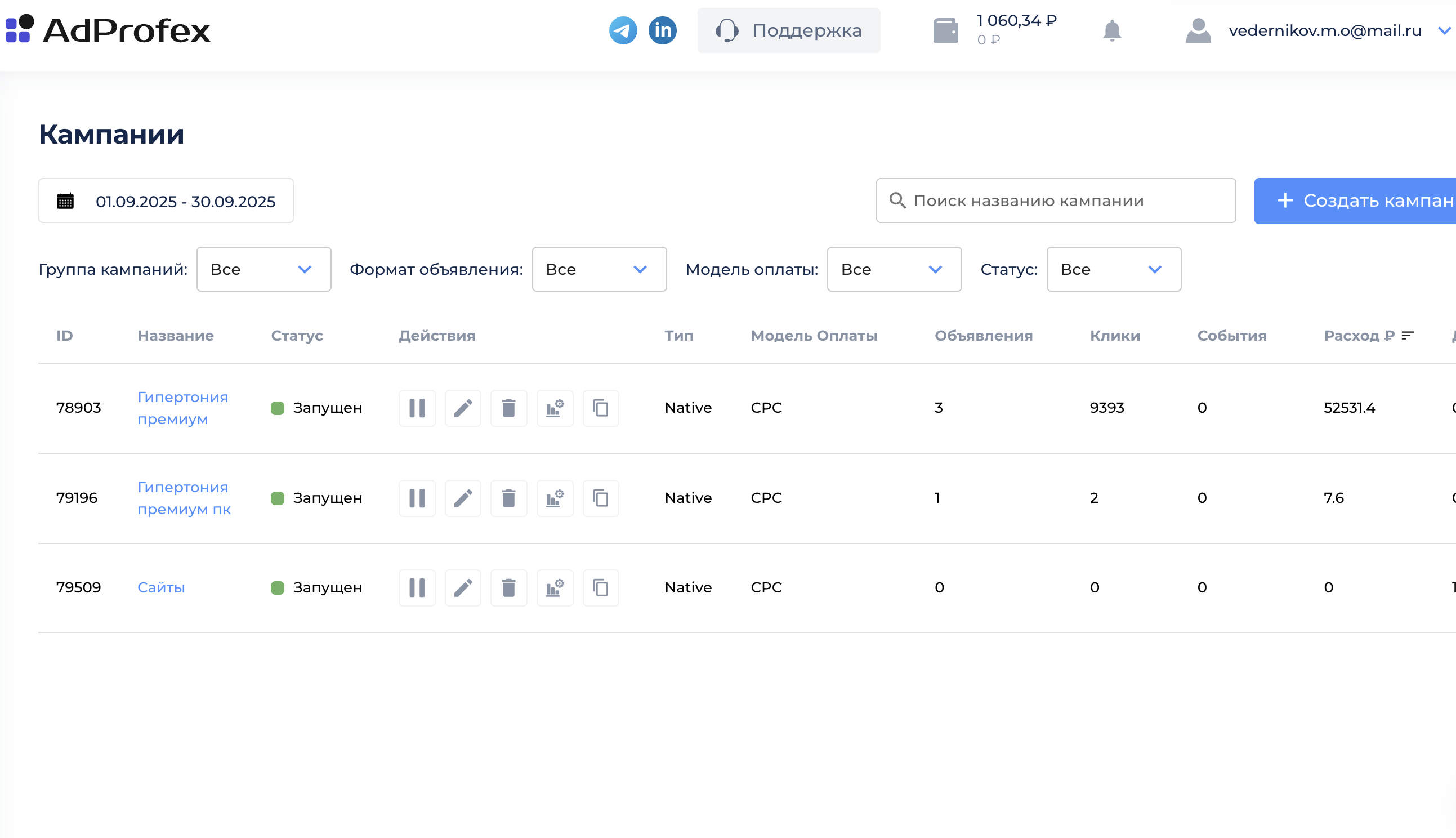Edit campaign 78903 with pencil icon
The height and width of the screenshot is (838, 1456).
click(462, 408)
